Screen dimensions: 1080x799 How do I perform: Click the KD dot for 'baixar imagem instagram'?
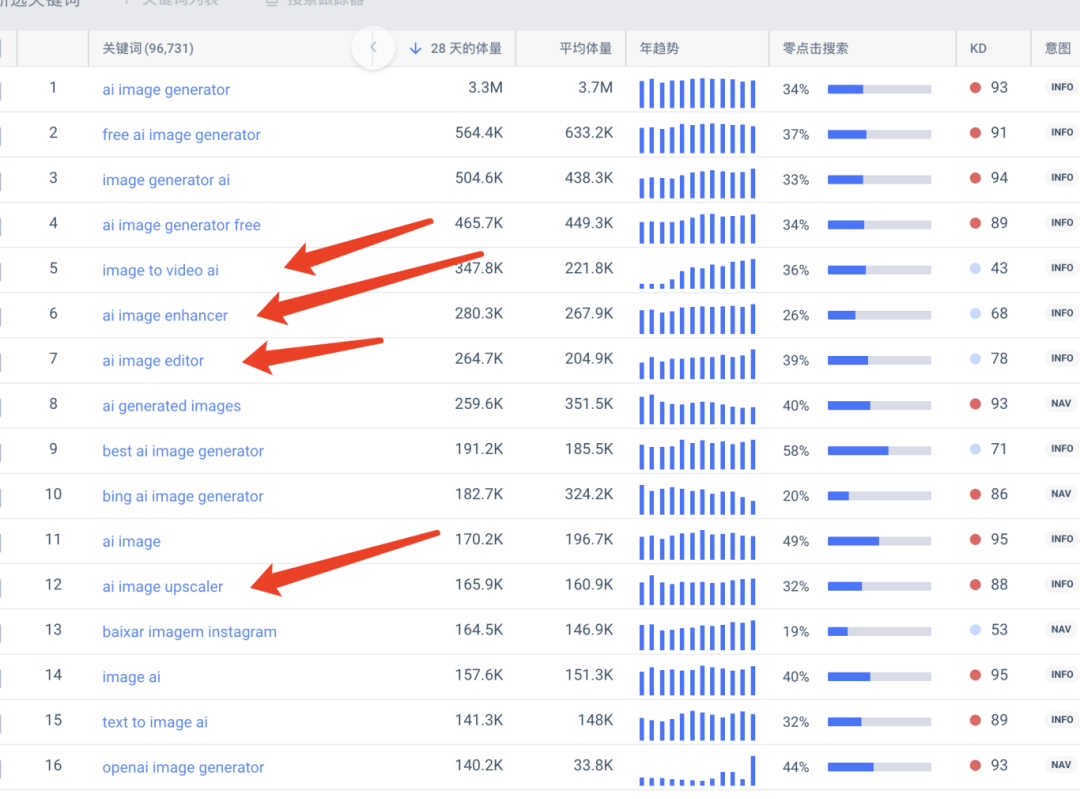point(975,630)
